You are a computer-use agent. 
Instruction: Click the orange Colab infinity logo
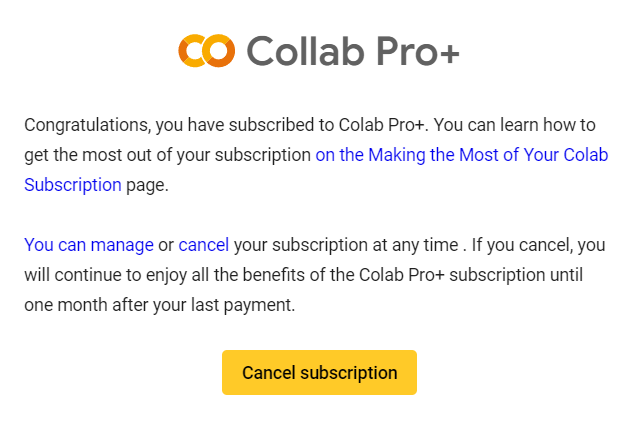point(206,49)
